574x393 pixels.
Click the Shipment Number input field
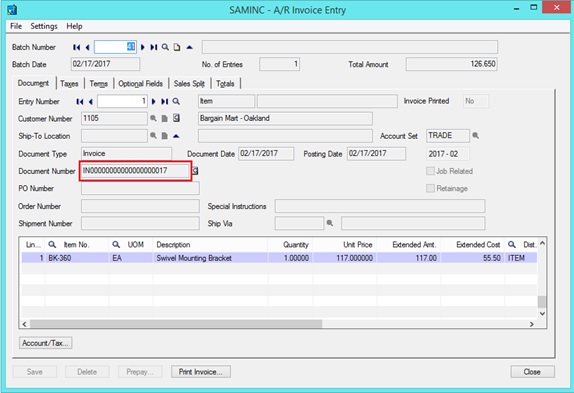tap(140, 223)
